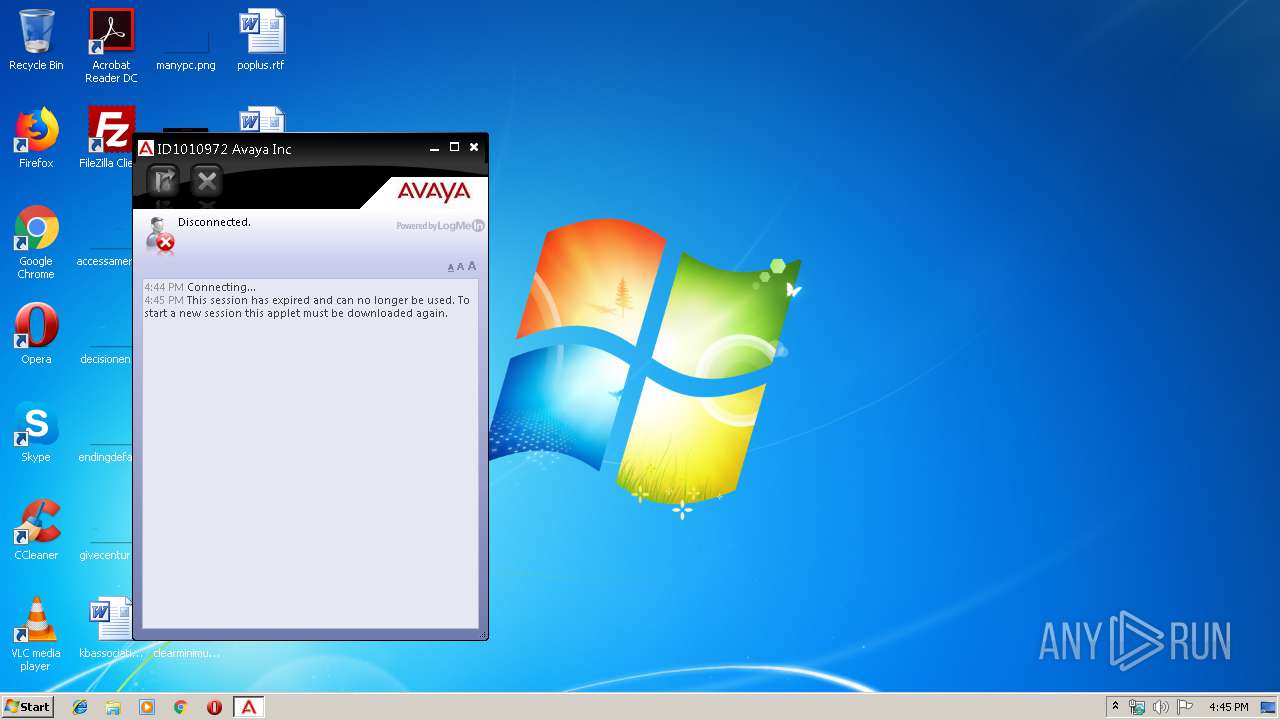Image resolution: width=1280 pixels, height=720 pixels.
Task: Click the Avaya end session X toolbar button
Action: coord(207,181)
